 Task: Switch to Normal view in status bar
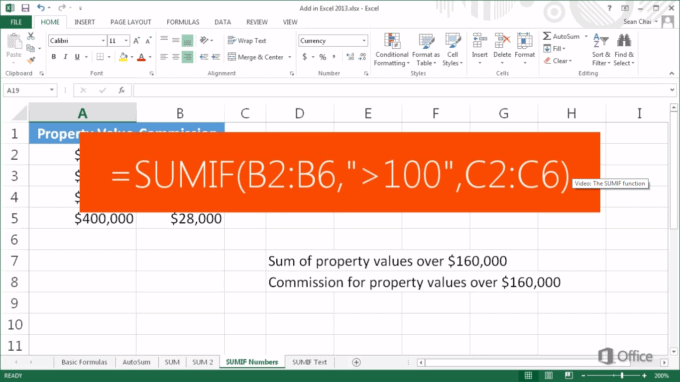coord(528,375)
